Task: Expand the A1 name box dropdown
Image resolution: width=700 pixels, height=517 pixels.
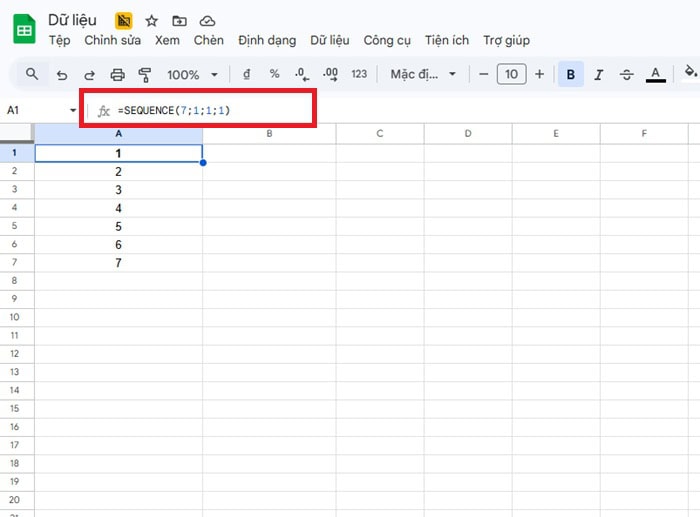Action: pos(73,110)
